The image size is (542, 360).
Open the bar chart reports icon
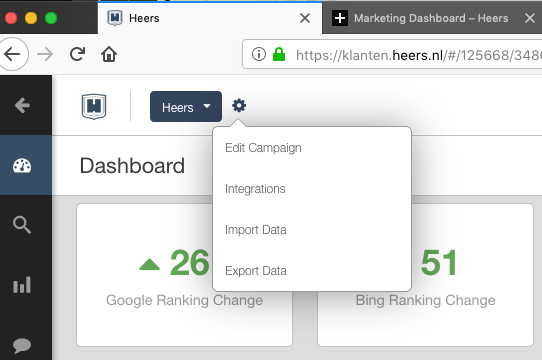pos(22,285)
